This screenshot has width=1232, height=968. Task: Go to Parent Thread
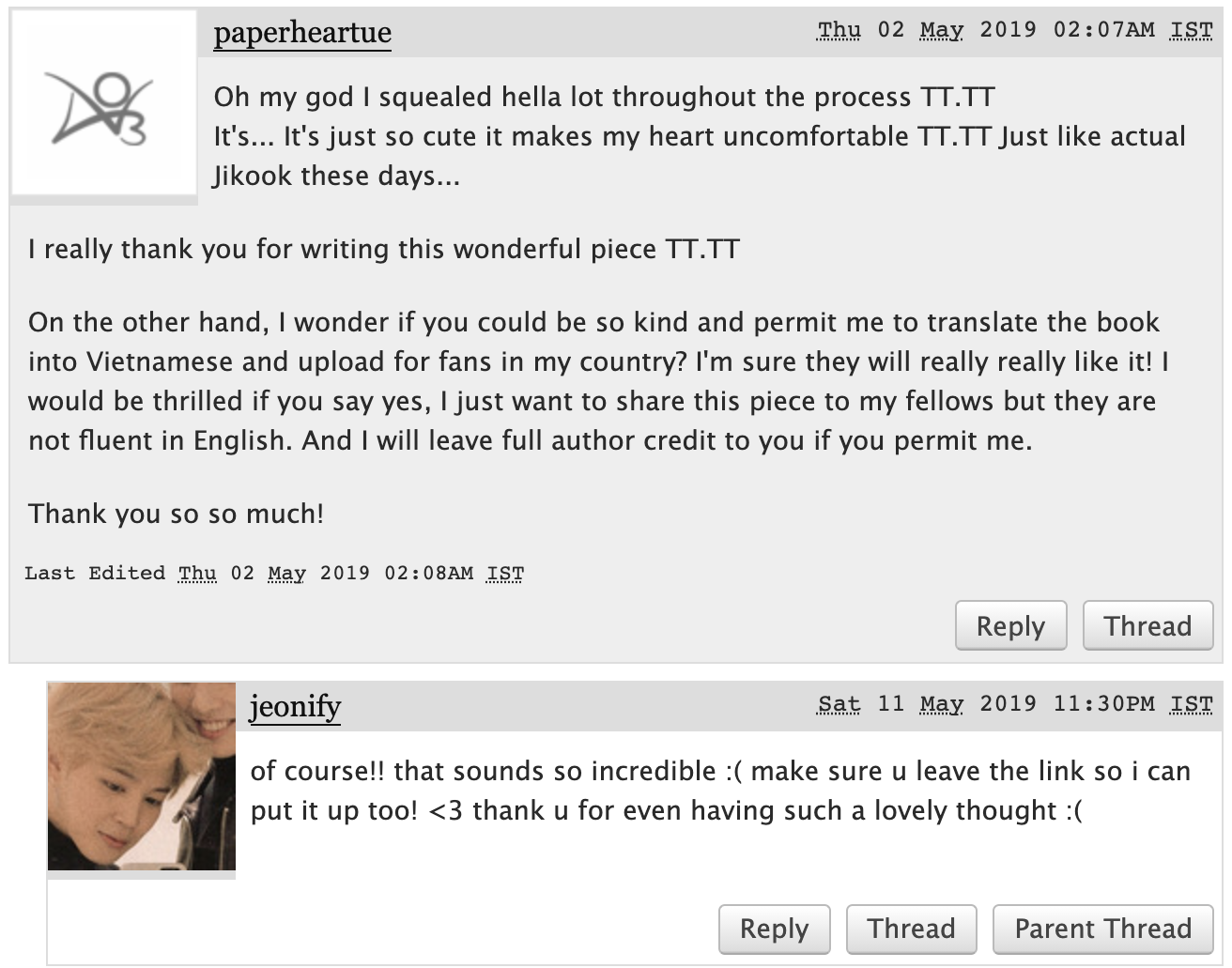pos(1102,929)
